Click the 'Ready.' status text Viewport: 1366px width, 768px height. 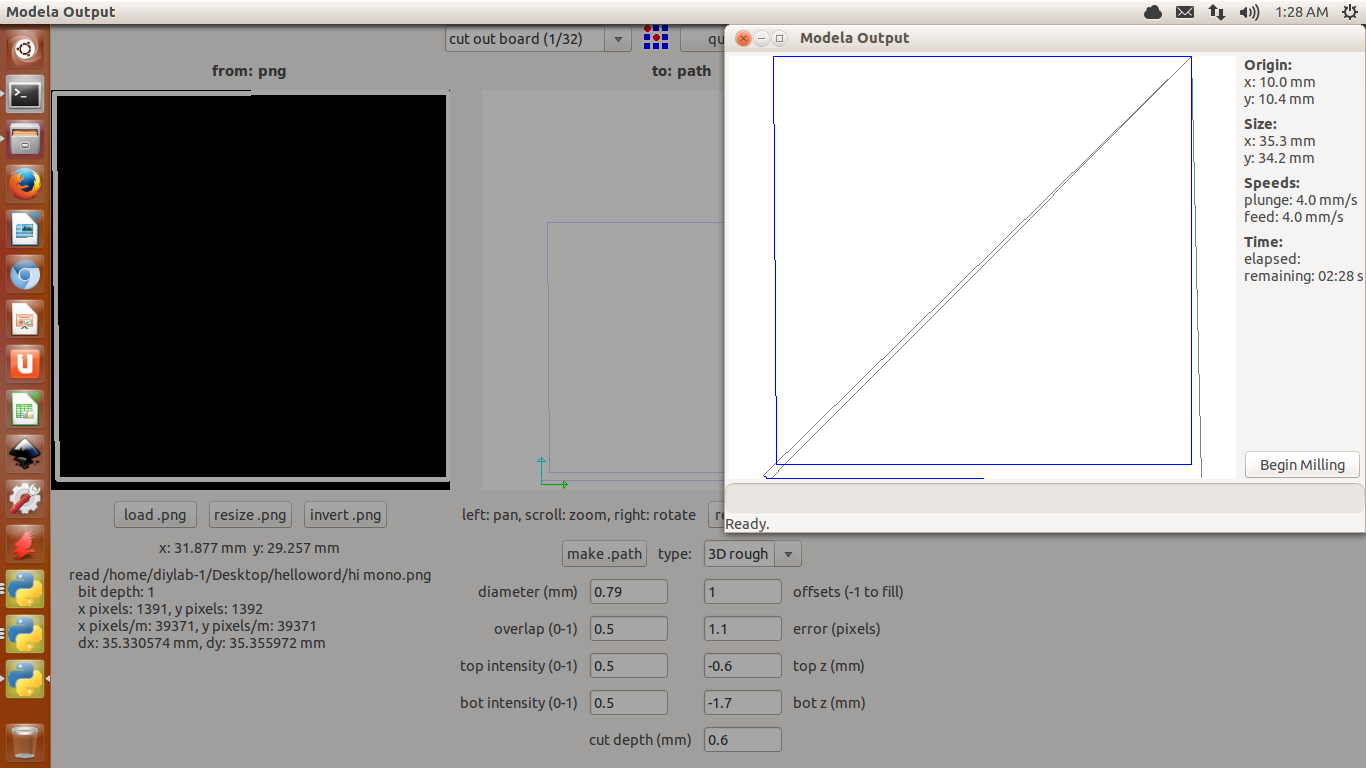[747, 524]
